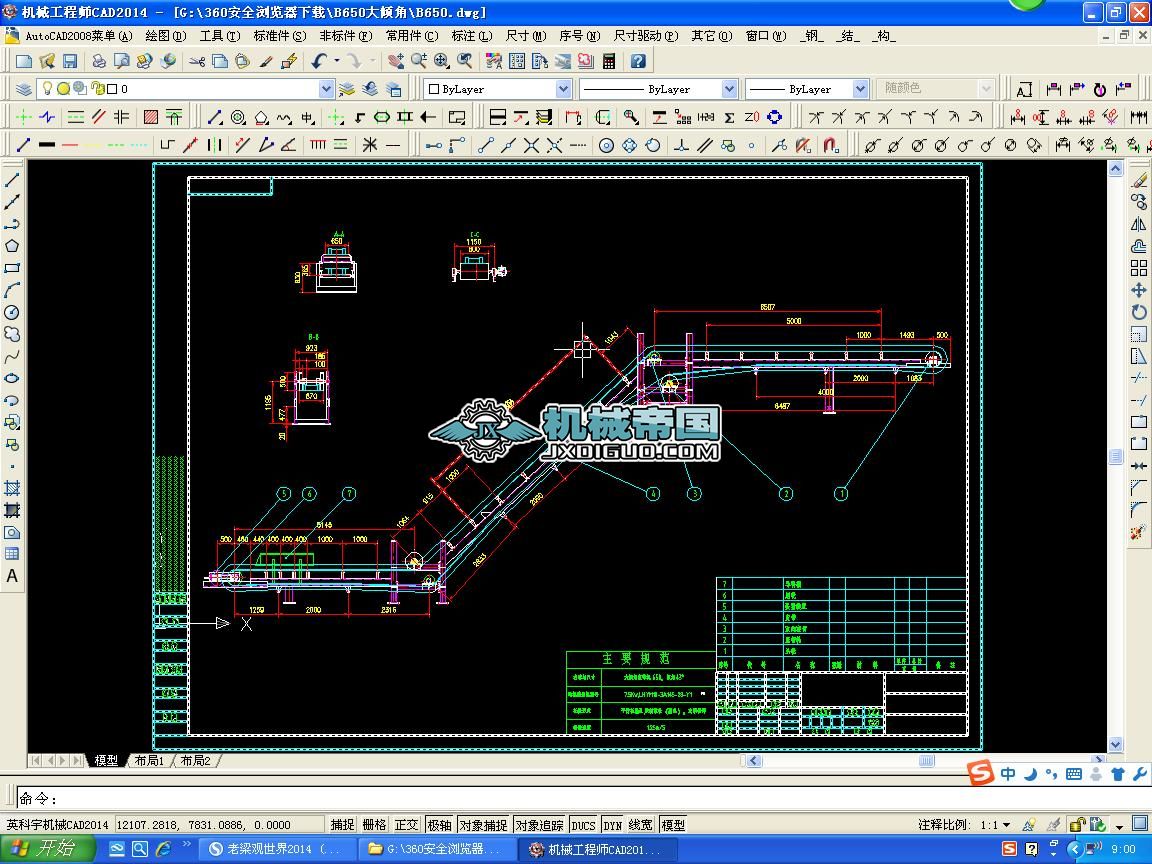Click the Offset modify tool
1152x864 pixels.
point(1139,246)
